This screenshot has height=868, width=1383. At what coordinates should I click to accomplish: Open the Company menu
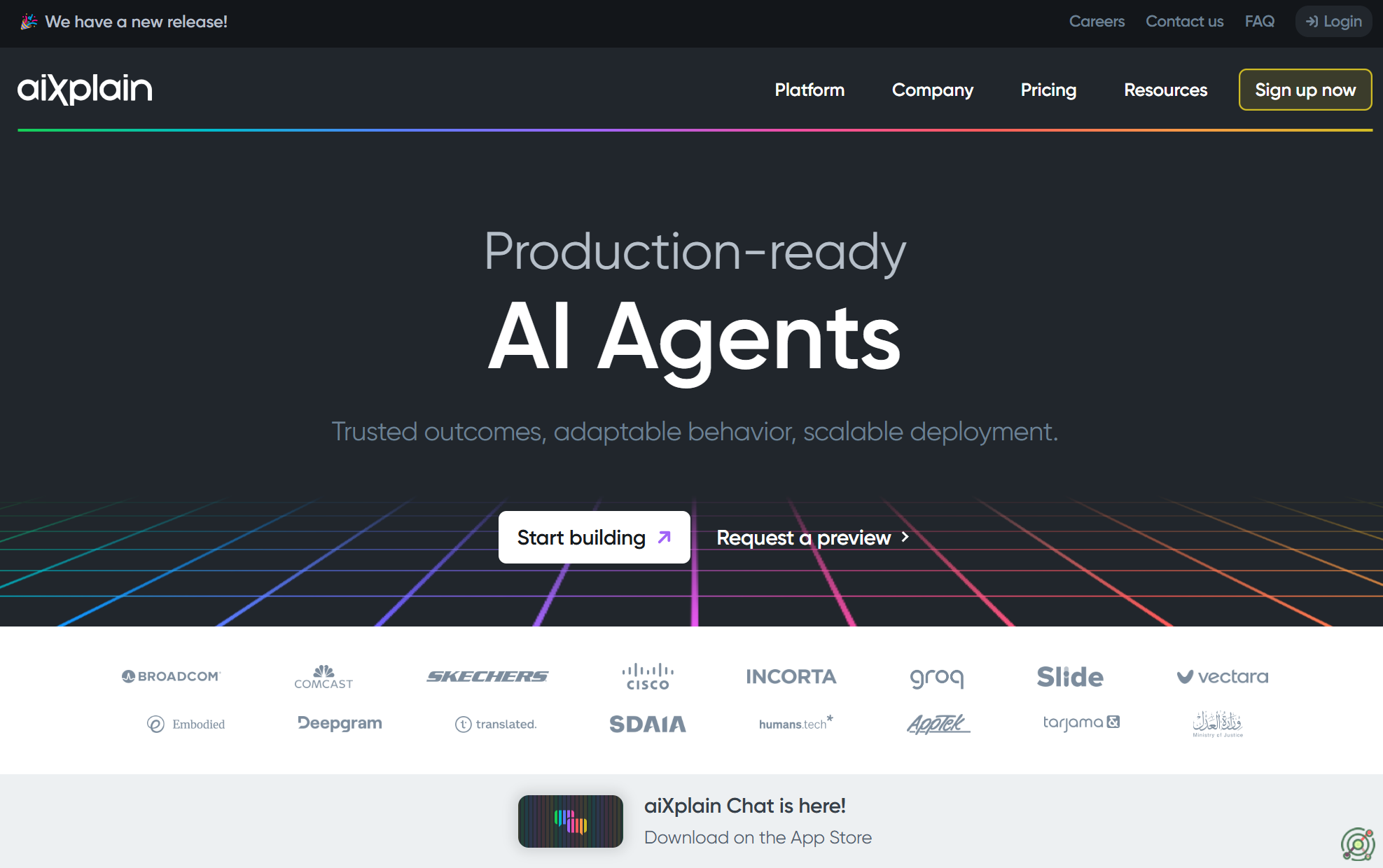[933, 90]
